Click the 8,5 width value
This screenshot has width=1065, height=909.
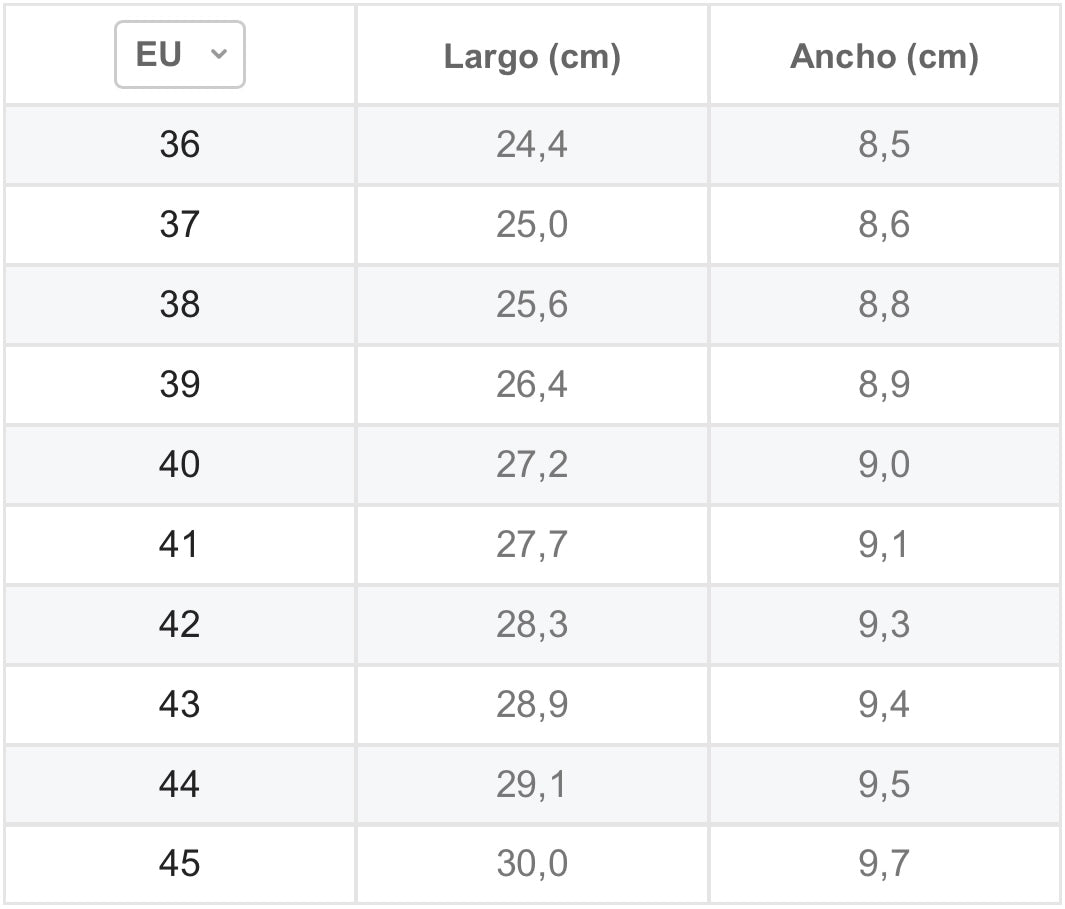click(884, 145)
